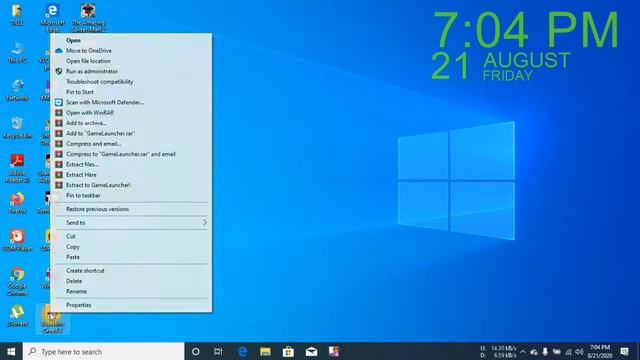Click the network tray icon

click(568, 351)
